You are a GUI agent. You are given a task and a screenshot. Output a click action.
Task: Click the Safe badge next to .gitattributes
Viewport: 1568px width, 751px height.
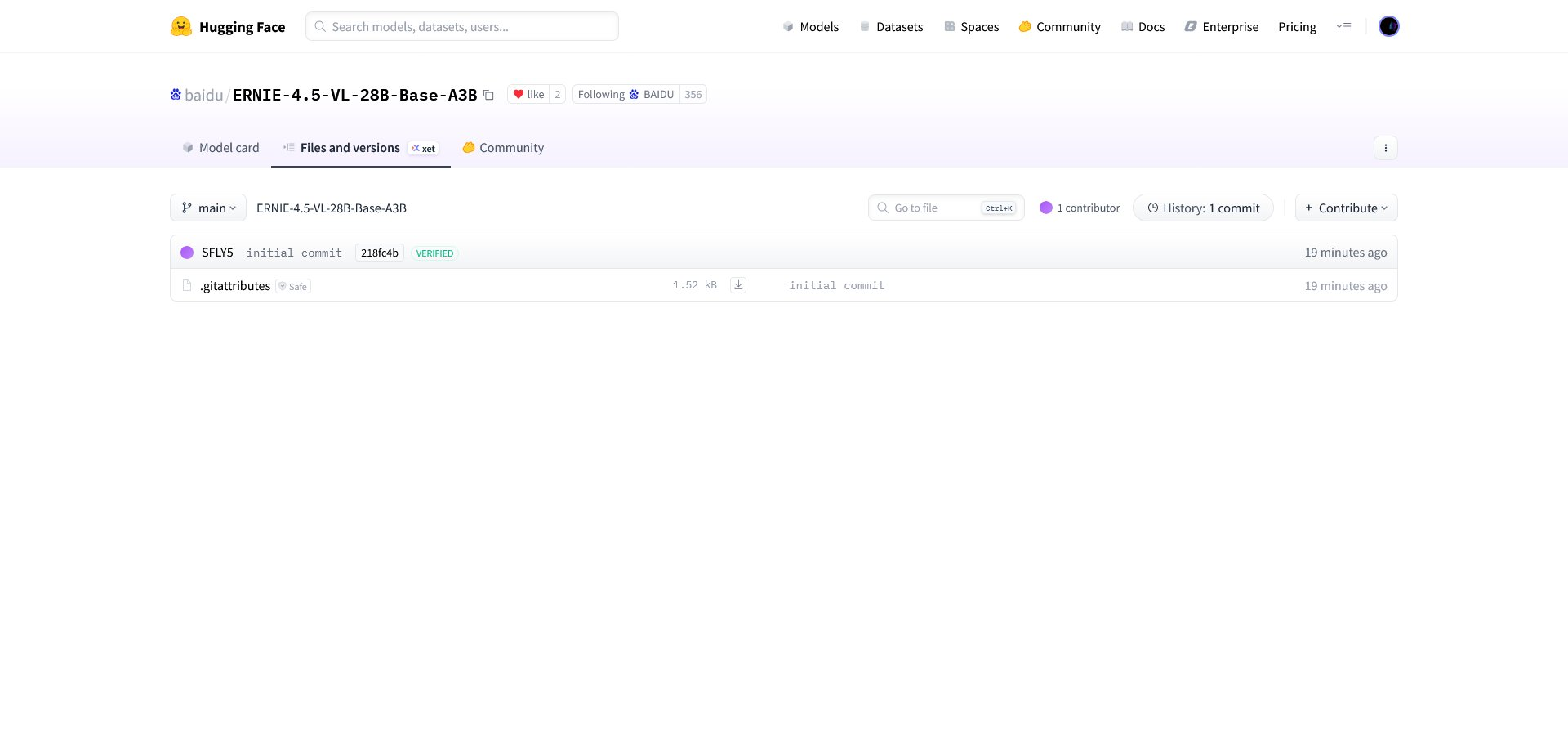click(293, 286)
